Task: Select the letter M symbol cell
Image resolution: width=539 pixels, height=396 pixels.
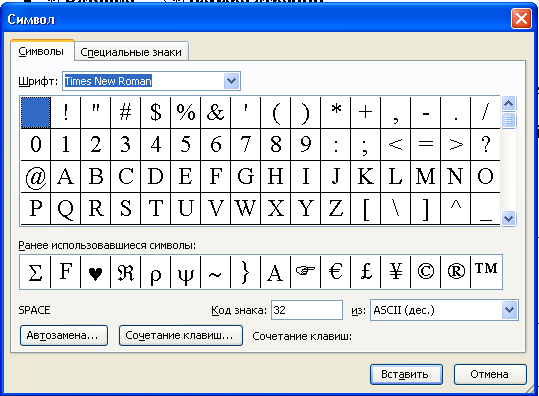Action: tap(425, 177)
